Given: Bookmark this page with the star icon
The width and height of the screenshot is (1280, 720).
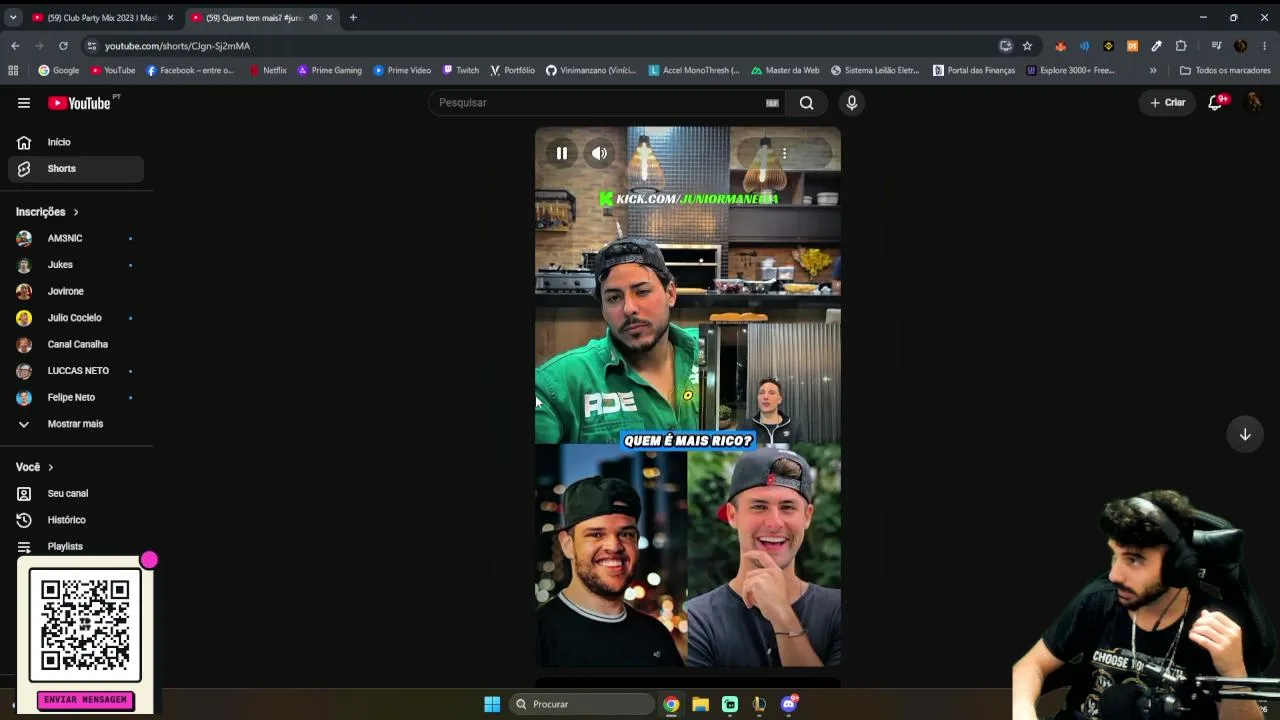Looking at the screenshot, I should (1027, 46).
